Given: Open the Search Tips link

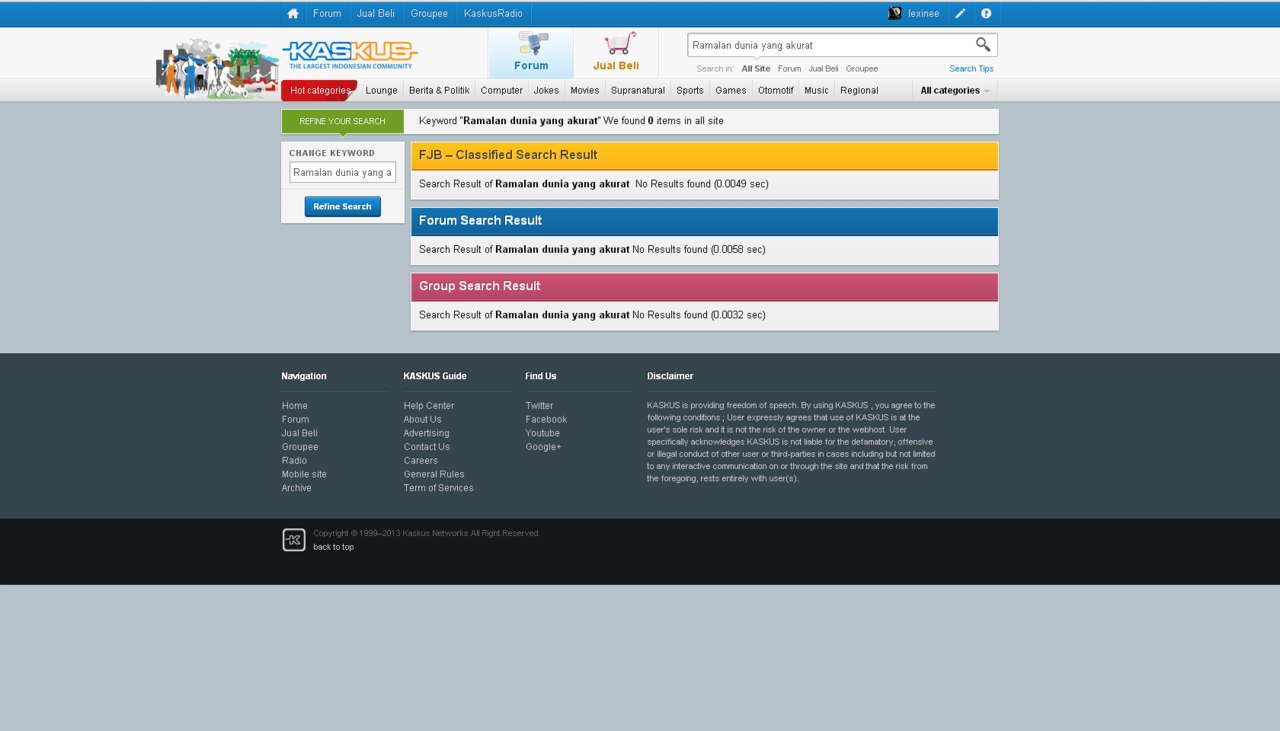Looking at the screenshot, I should click(x=971, y=69).
